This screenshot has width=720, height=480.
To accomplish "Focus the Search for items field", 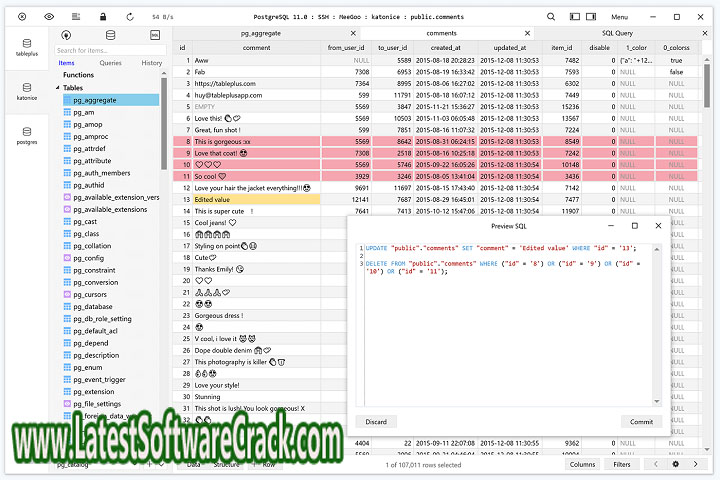I will coord(110,50).
